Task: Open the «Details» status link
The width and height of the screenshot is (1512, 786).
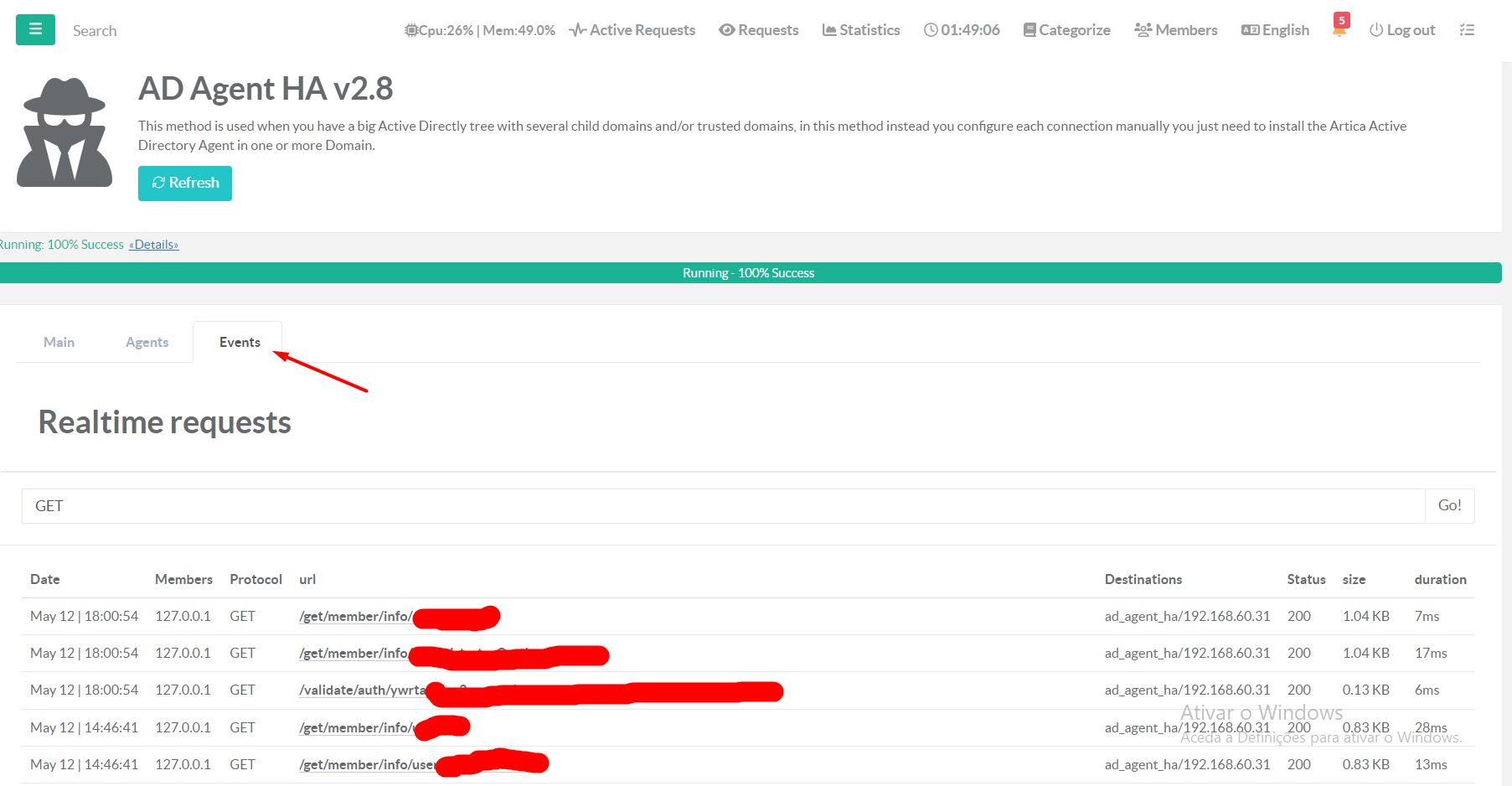Action: coord(153,245)
